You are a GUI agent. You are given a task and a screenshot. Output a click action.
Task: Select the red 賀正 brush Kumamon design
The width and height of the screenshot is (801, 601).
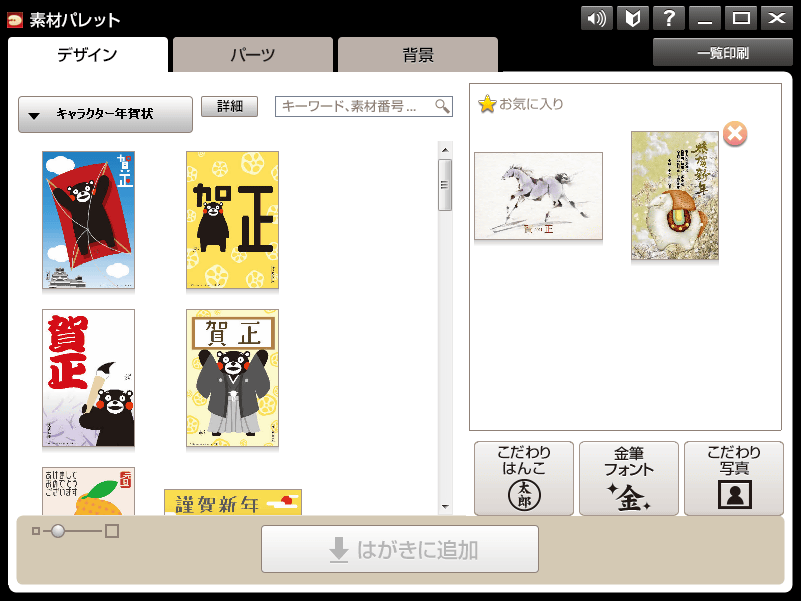88,378
